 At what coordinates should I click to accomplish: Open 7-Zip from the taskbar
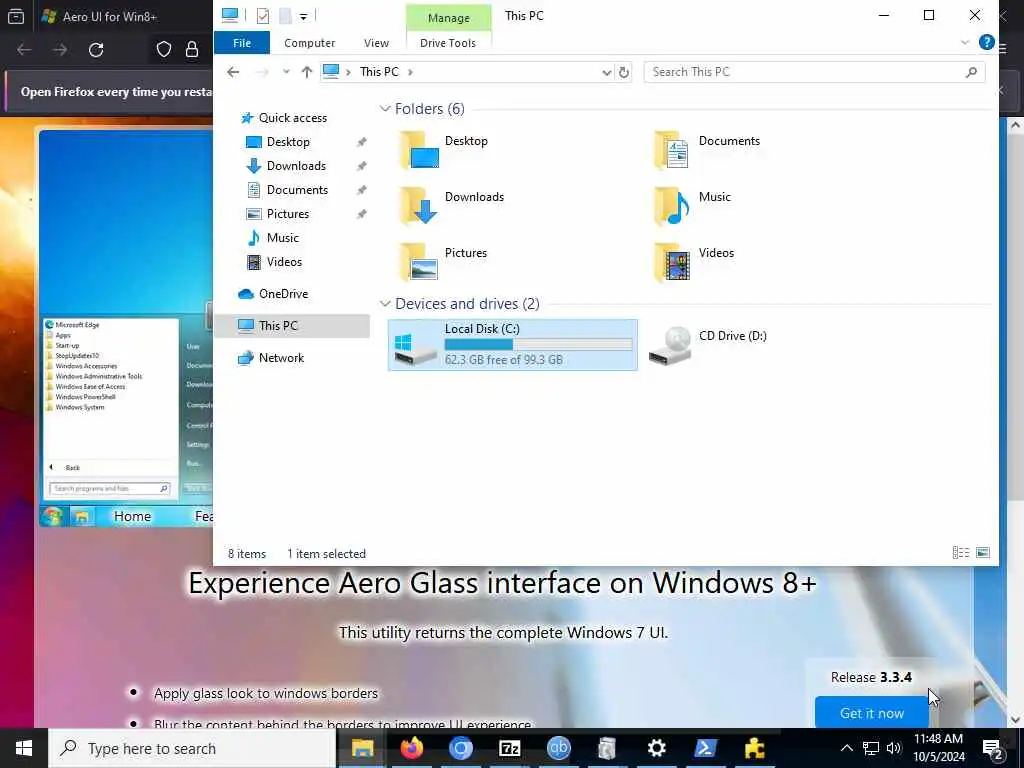pos(509,748)
